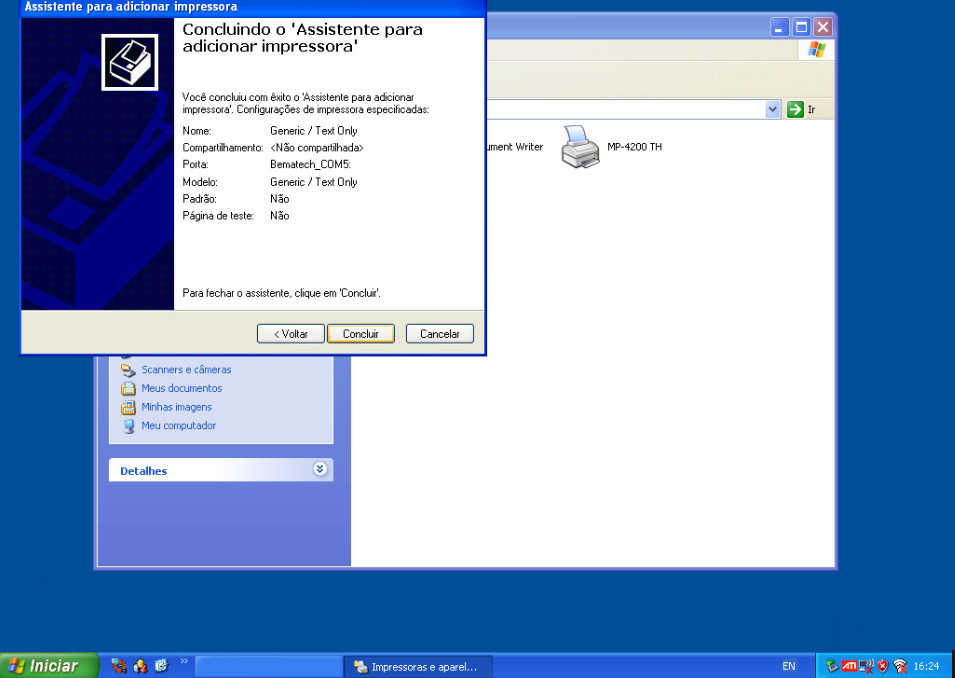This screenshot has height=678, width=955.
Task: Expand hidden quick launch items chevron
Action: tap(184, 661)
